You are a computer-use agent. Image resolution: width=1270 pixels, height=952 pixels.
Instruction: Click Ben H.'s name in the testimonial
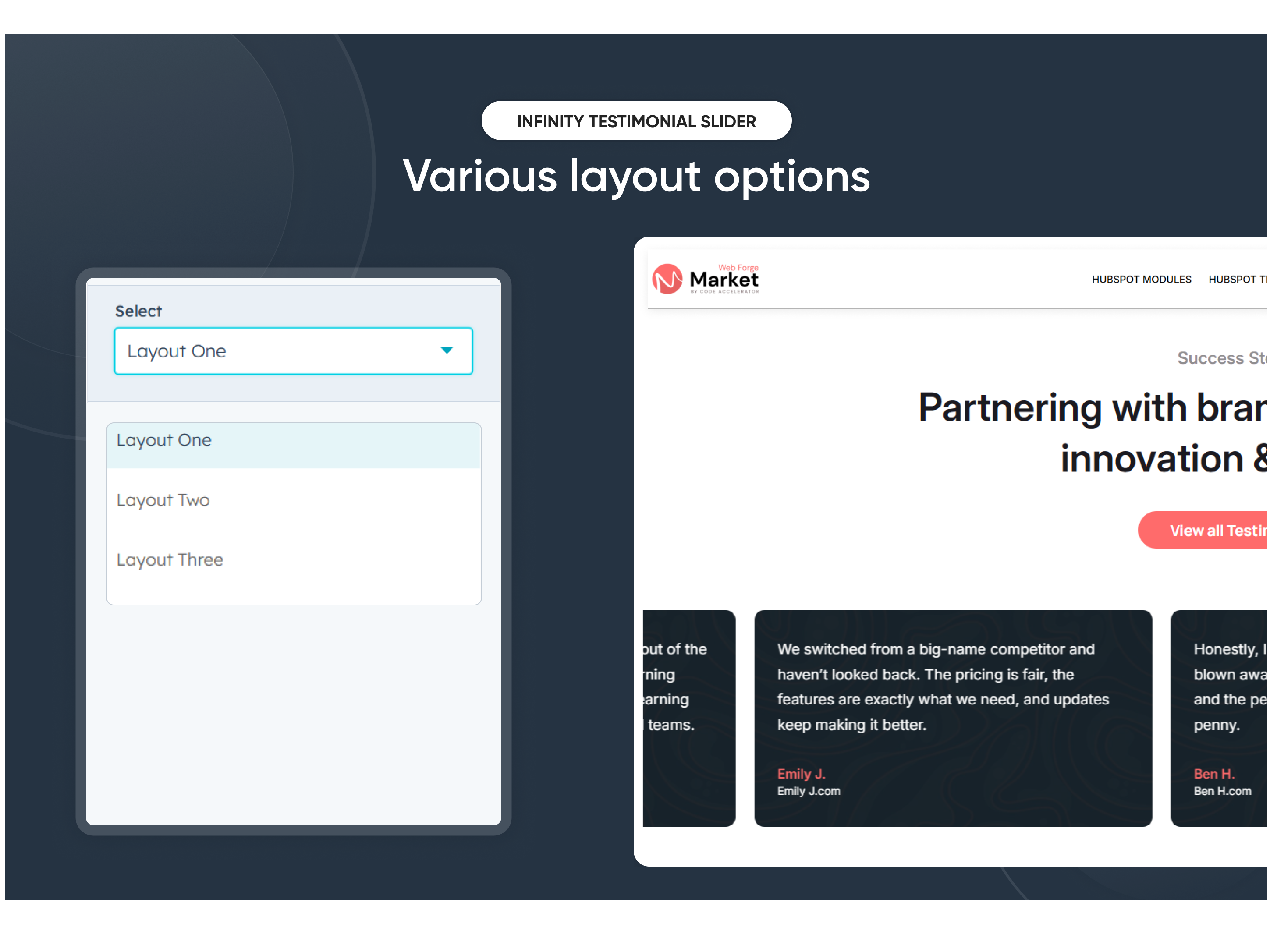(x=1214, y=773)
